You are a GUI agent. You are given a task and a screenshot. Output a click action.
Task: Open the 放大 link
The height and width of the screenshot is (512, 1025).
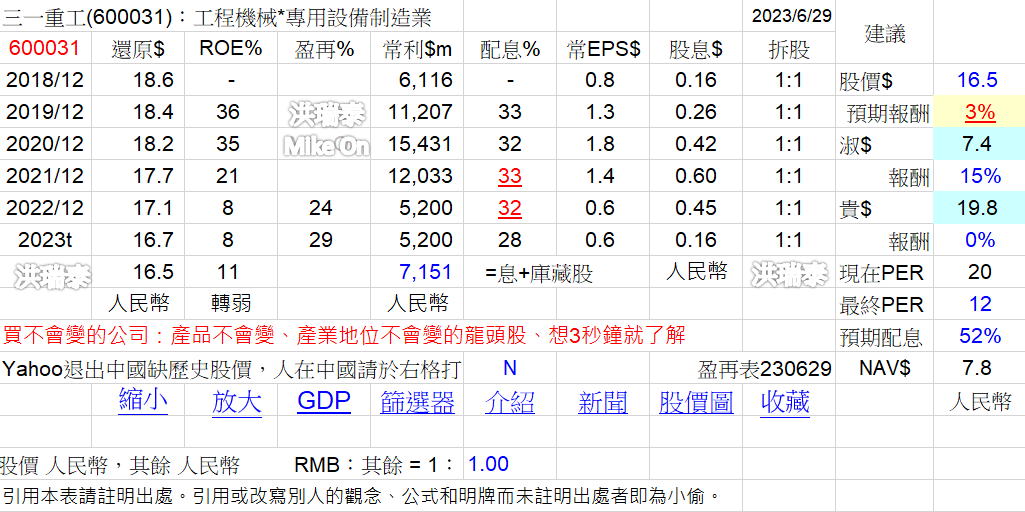[237, 401]
